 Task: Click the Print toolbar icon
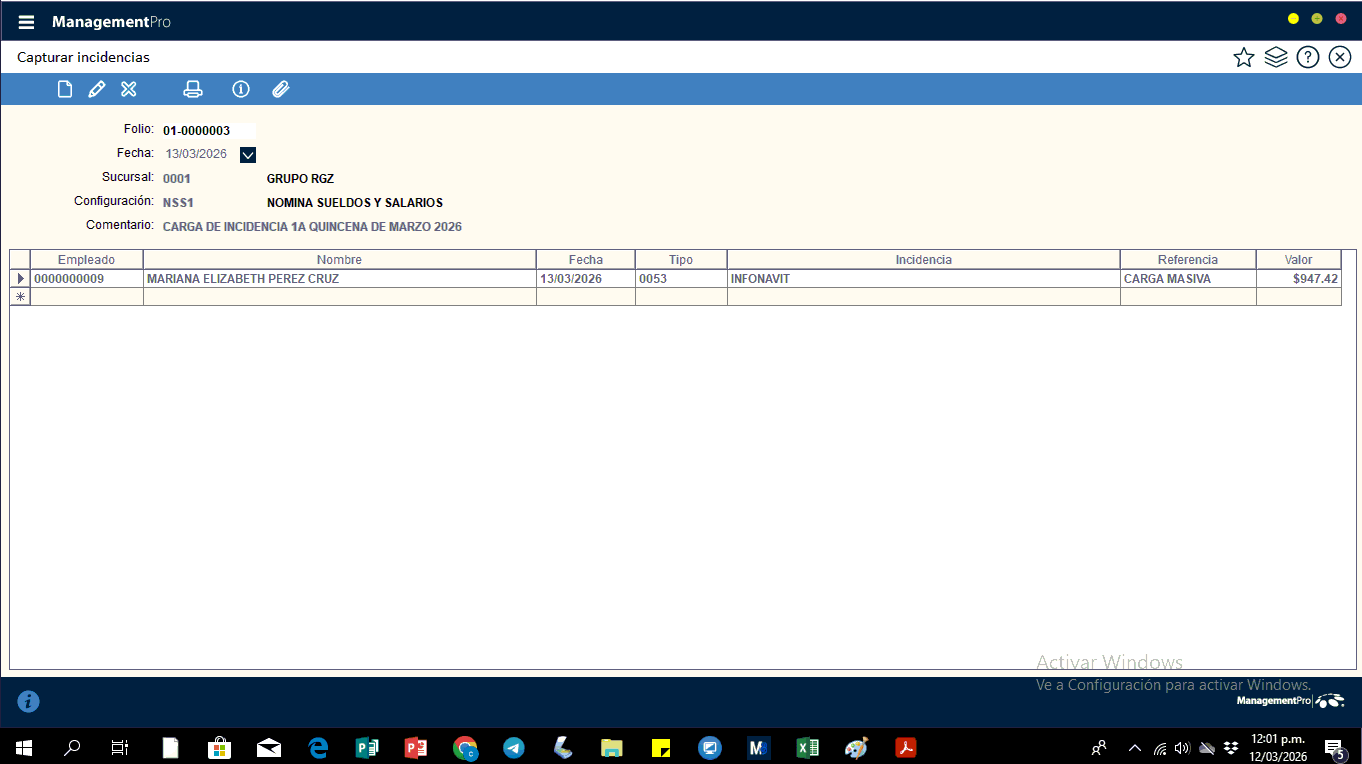[193, 90]
